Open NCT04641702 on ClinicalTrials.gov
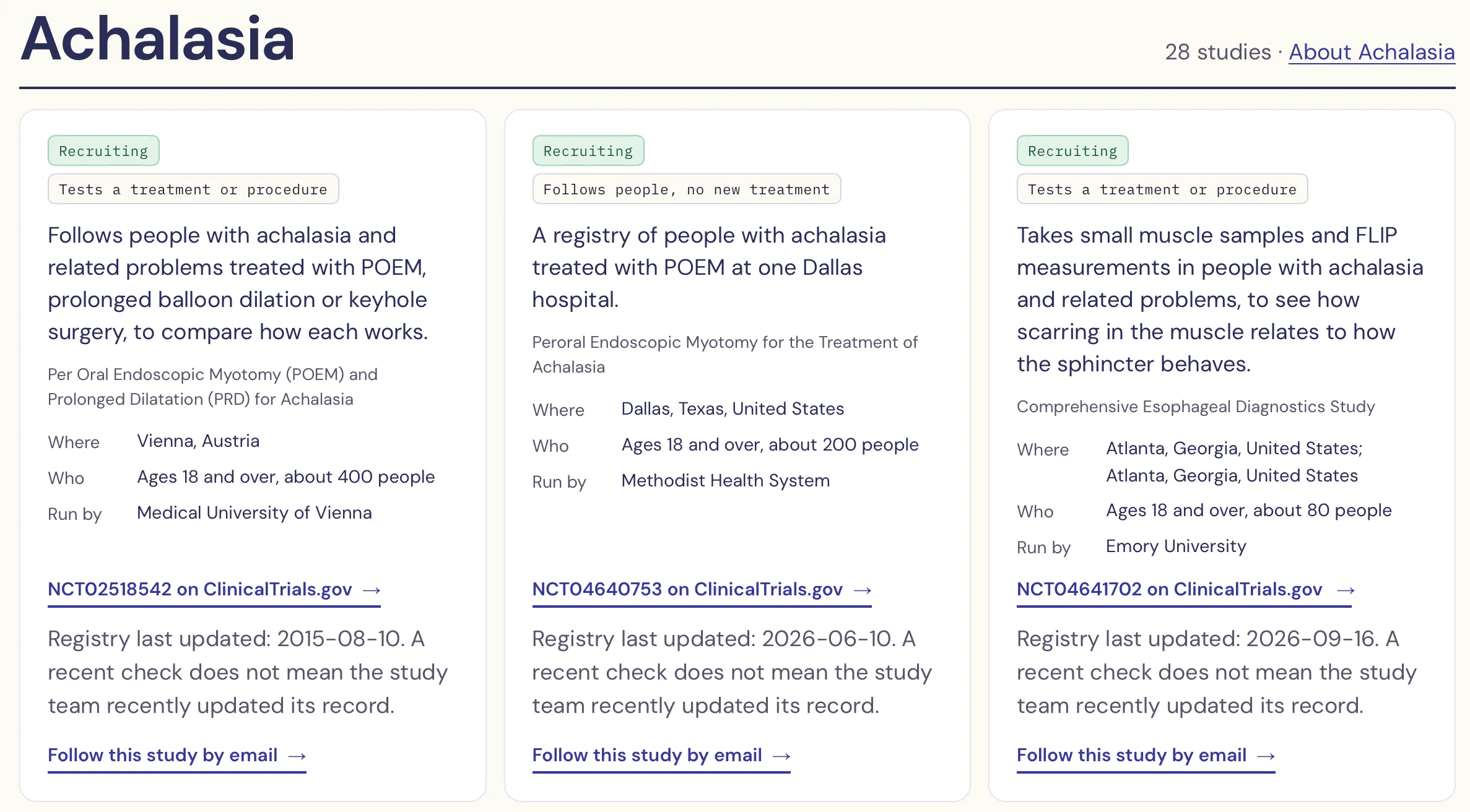This screenshot has width=1470, height=812. (x=1184, y=590)
